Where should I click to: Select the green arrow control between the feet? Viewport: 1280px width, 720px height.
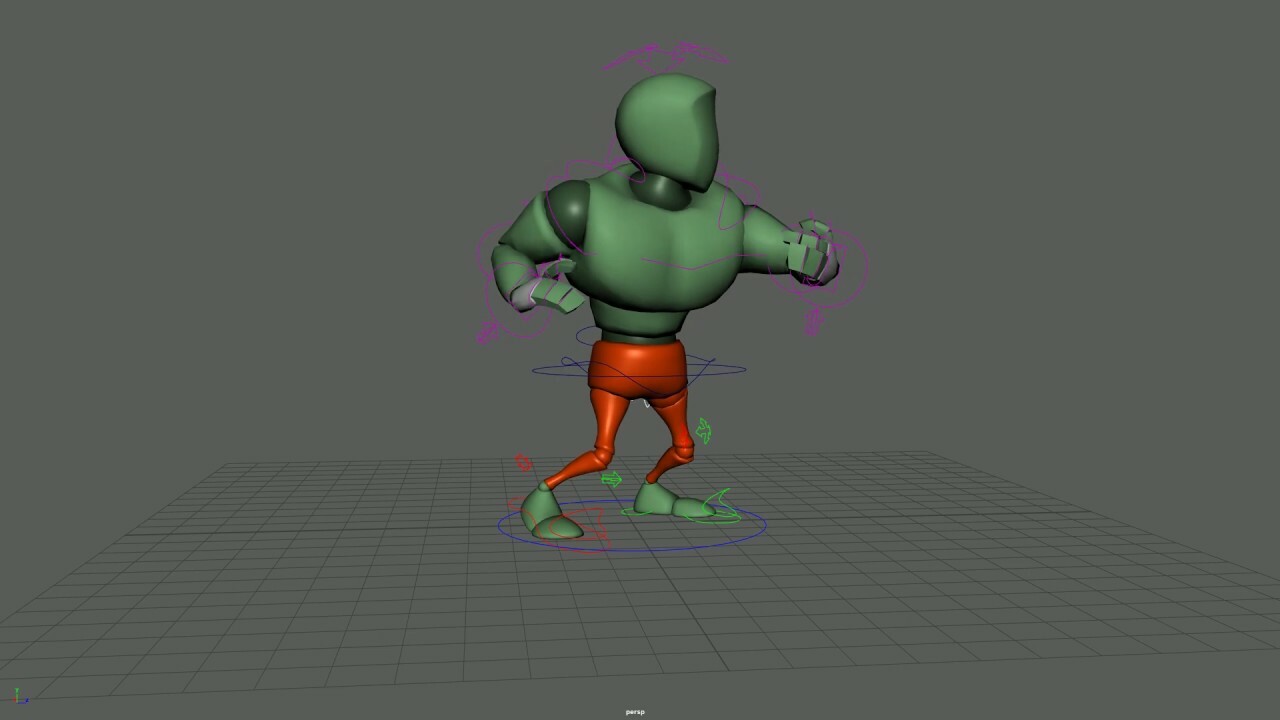[x=611, y=479]
